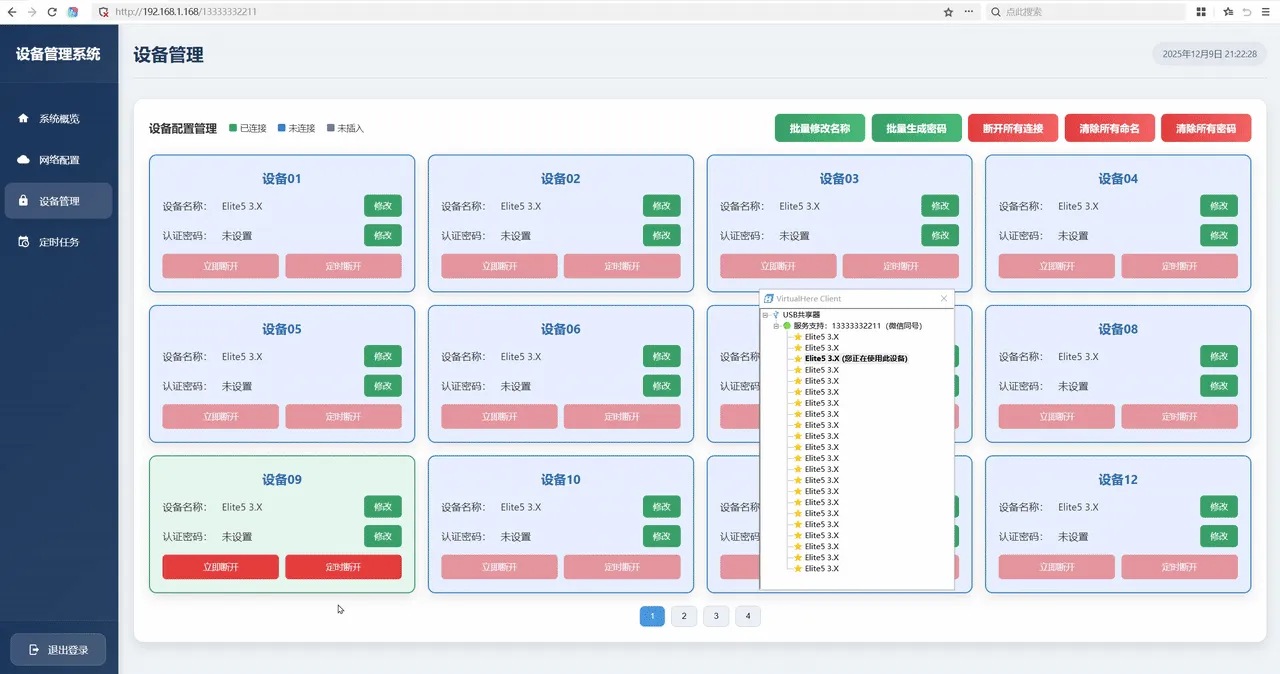This screenshot has width=1280, height=674.
Task: Open the address bar three-dot options
Action: tap(968, 12)
